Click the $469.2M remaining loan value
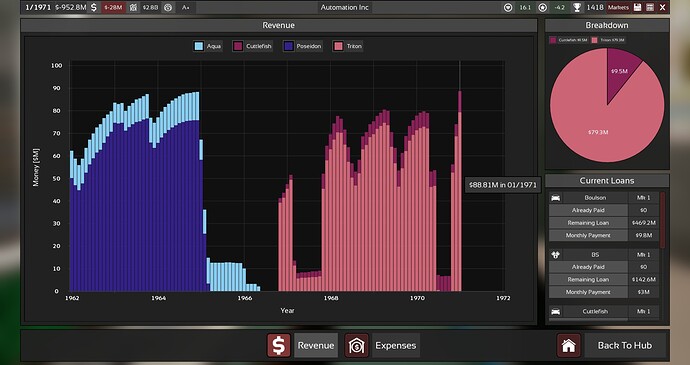The image size is (690, 365). click(643, 223)
